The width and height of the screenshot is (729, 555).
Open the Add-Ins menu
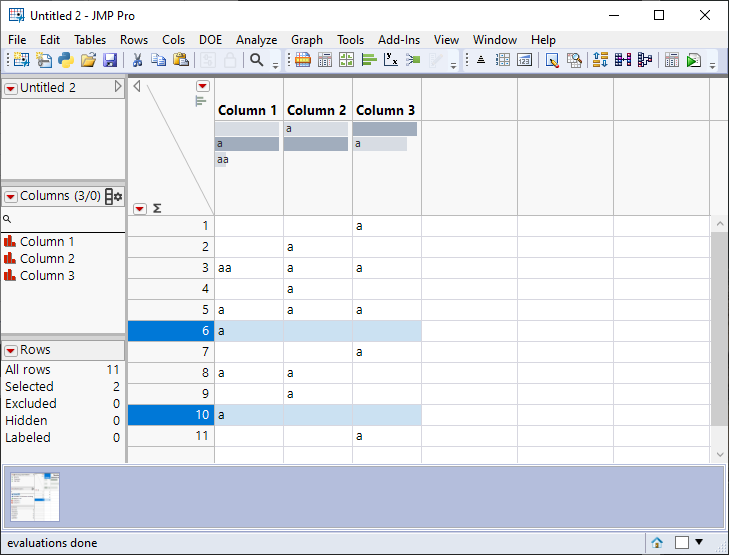pos(399,40)
